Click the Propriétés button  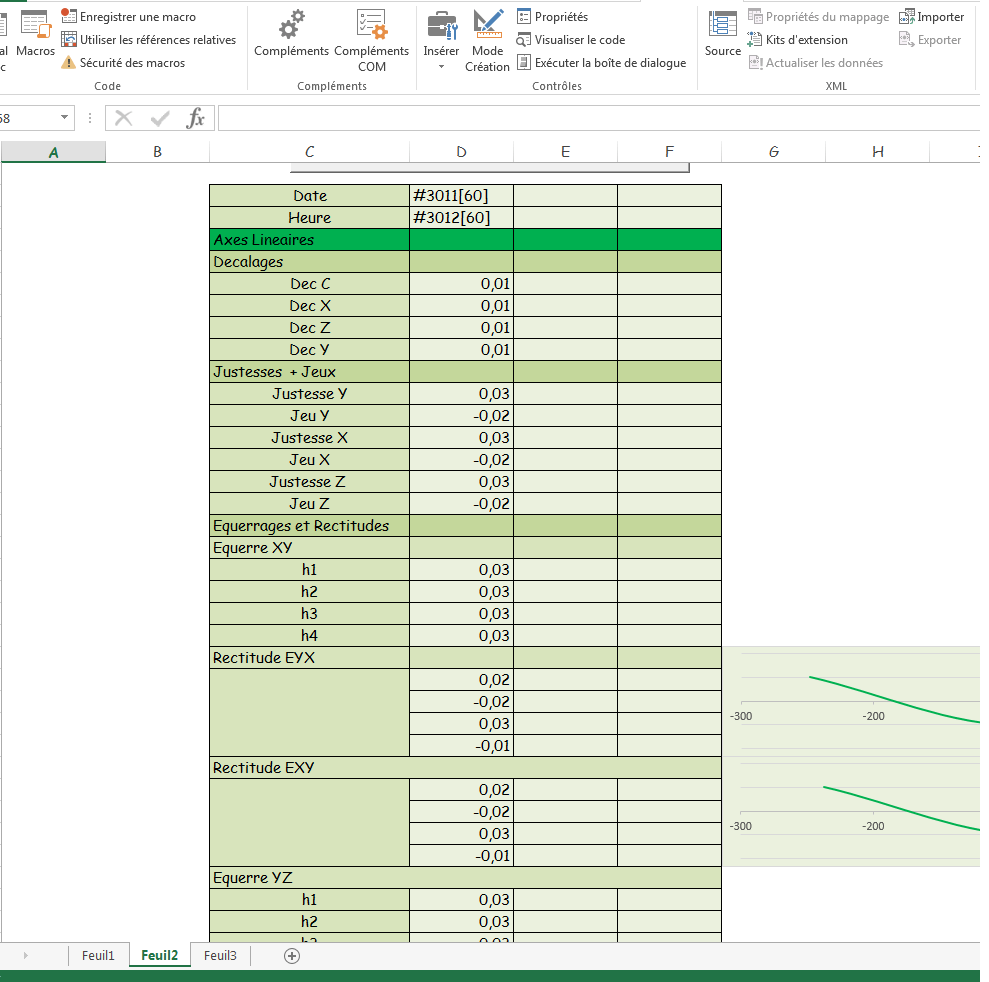554,16
